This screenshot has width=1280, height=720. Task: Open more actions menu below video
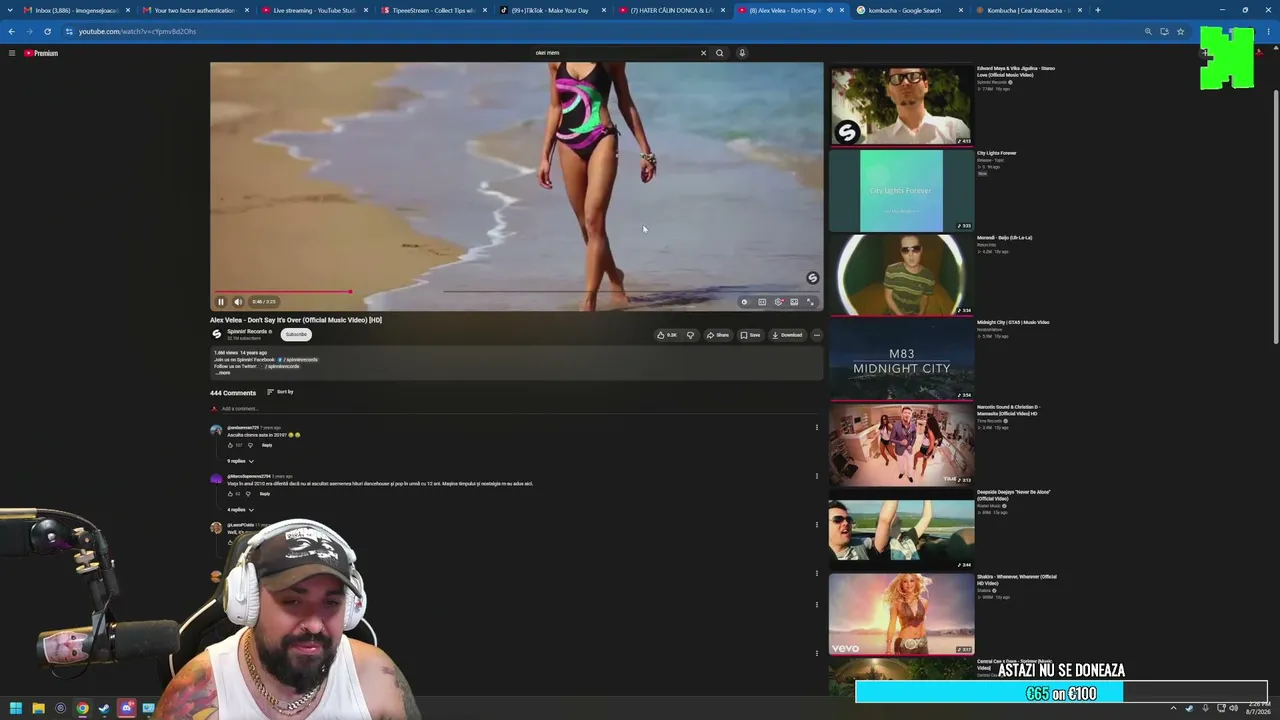pos(816,335)
